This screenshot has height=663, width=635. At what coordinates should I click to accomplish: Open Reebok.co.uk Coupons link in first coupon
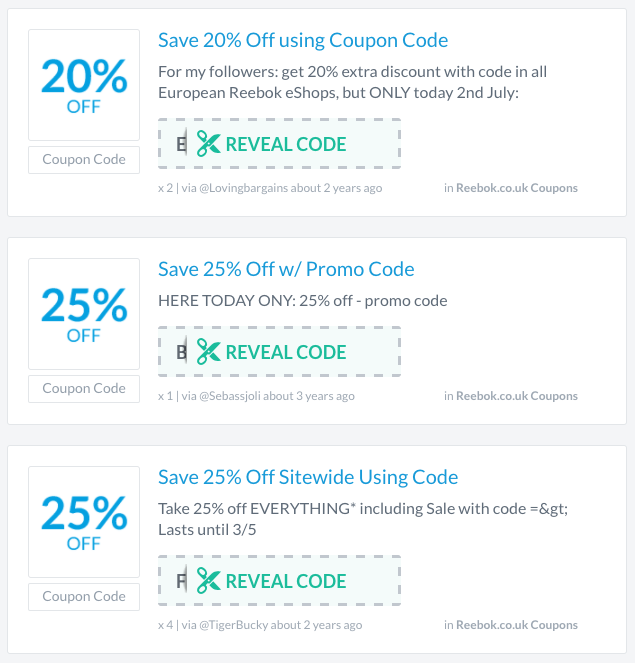pos(517,188)
